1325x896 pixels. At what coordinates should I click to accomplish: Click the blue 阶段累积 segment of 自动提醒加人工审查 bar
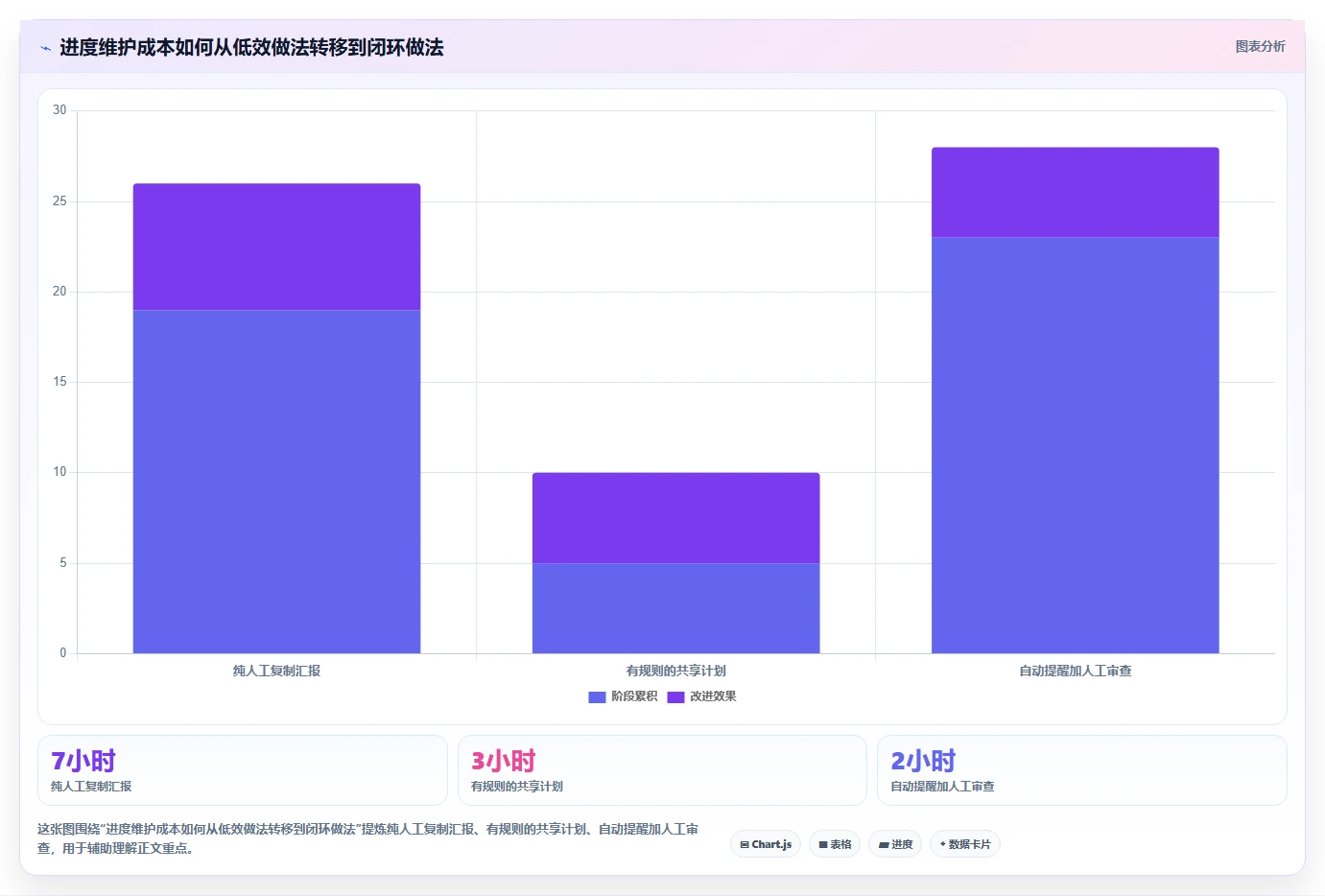pos(1075,445)
